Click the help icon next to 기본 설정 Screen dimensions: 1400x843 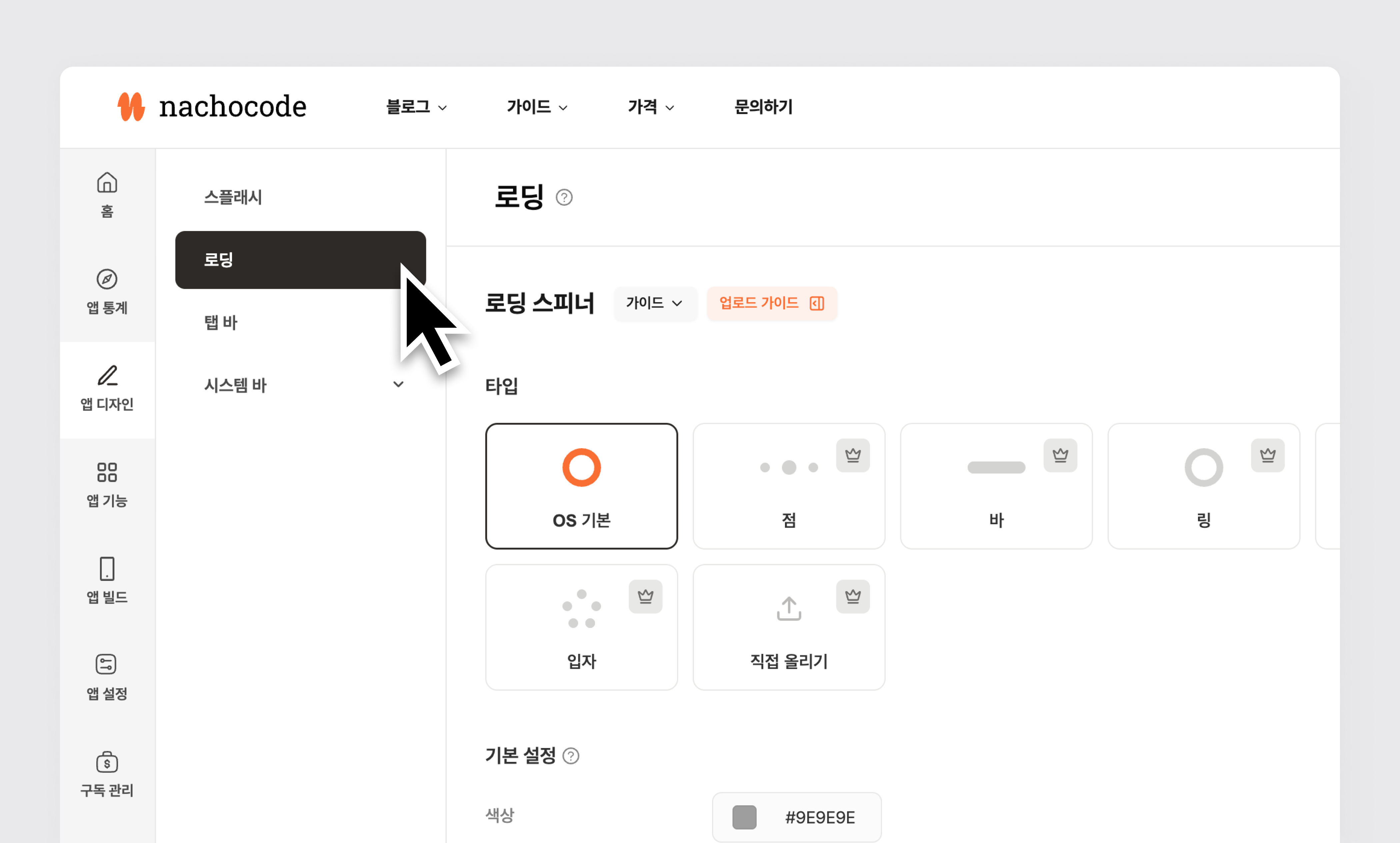pos(571,756)
